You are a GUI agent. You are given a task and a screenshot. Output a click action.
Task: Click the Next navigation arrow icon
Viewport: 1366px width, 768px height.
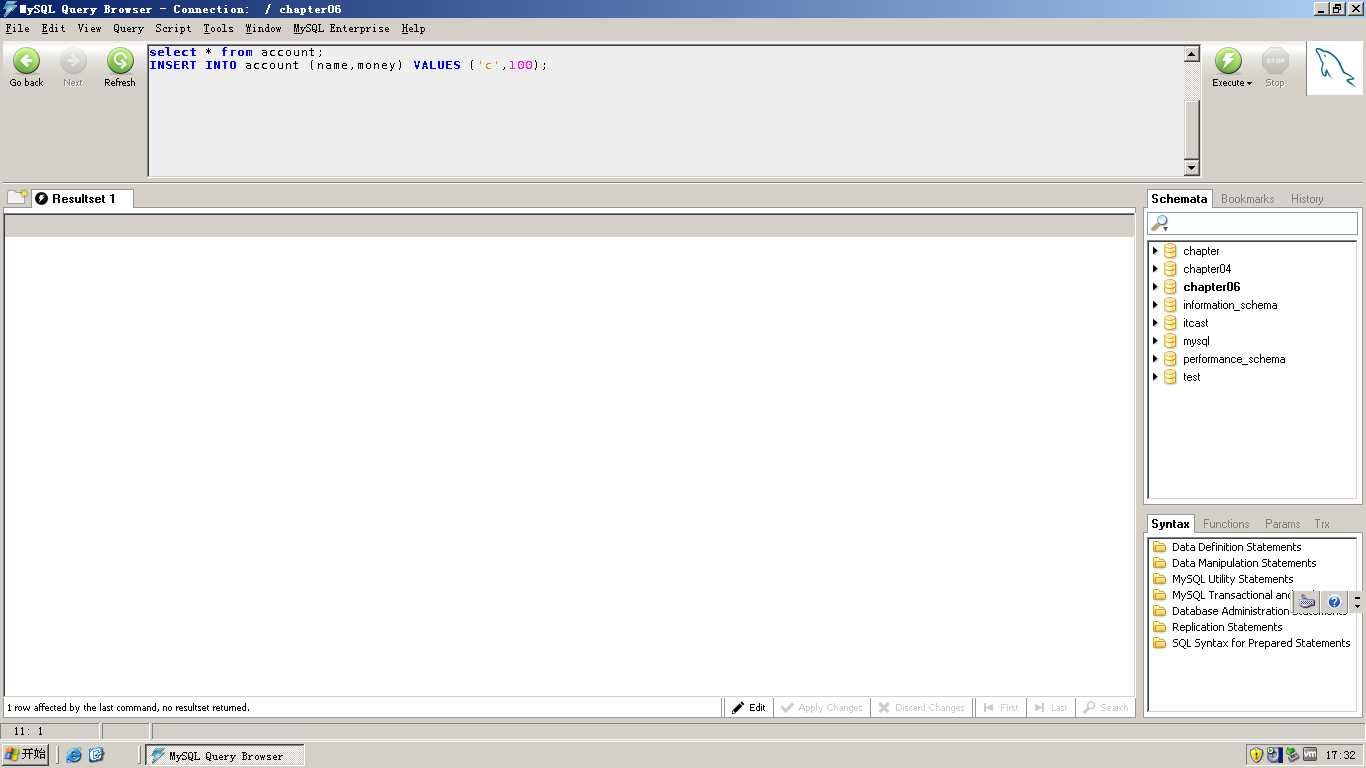(73, 61)
